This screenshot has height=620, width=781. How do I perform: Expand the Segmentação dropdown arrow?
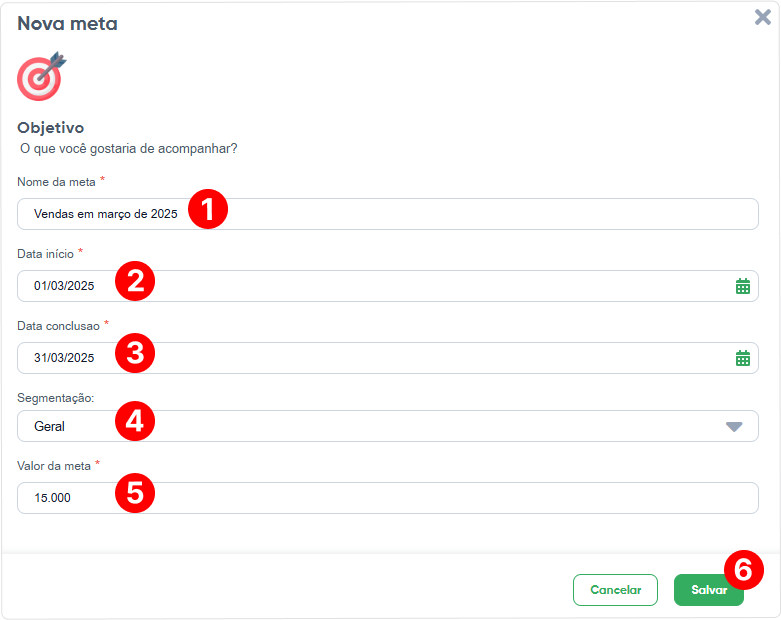734,427
